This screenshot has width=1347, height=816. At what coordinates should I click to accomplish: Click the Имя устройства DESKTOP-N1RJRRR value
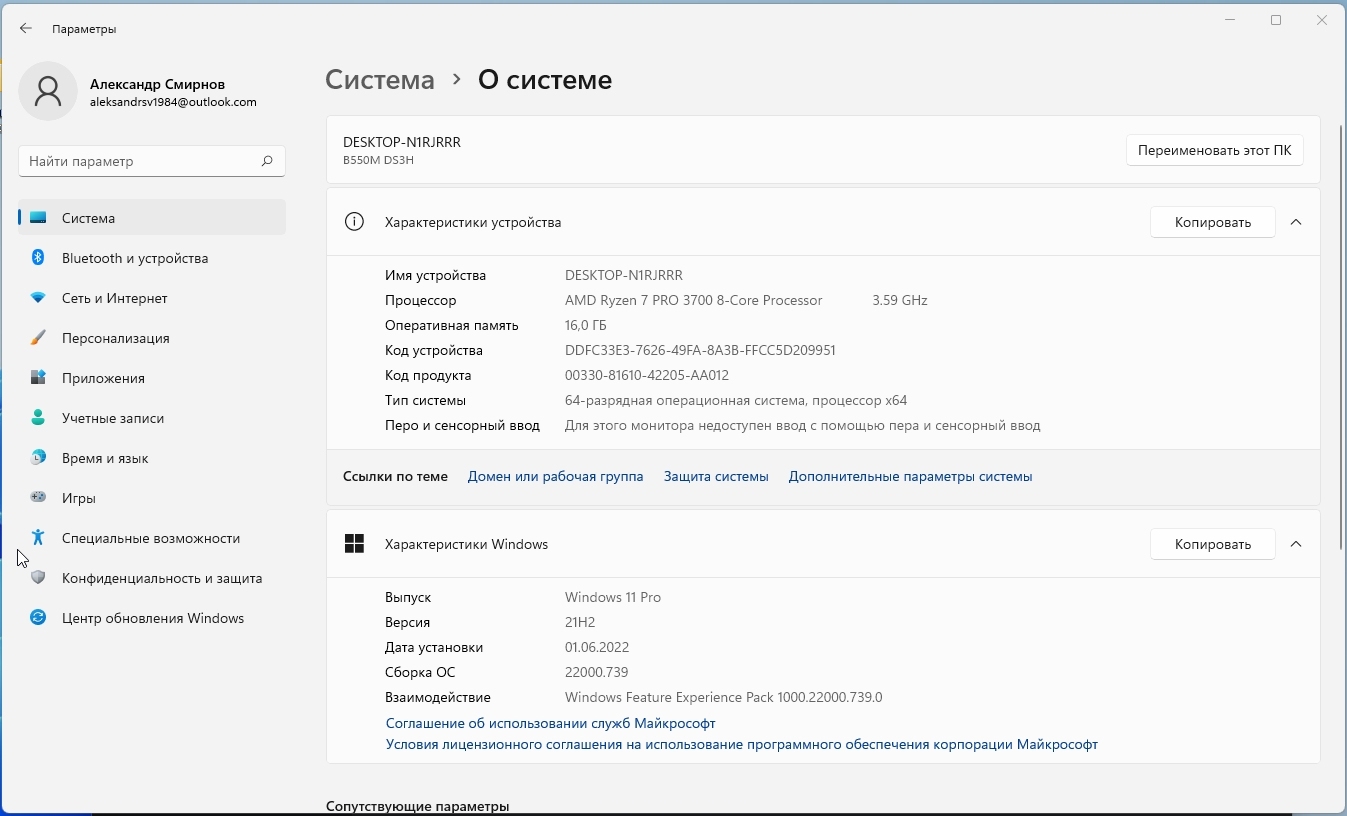(x=624, y=276)
